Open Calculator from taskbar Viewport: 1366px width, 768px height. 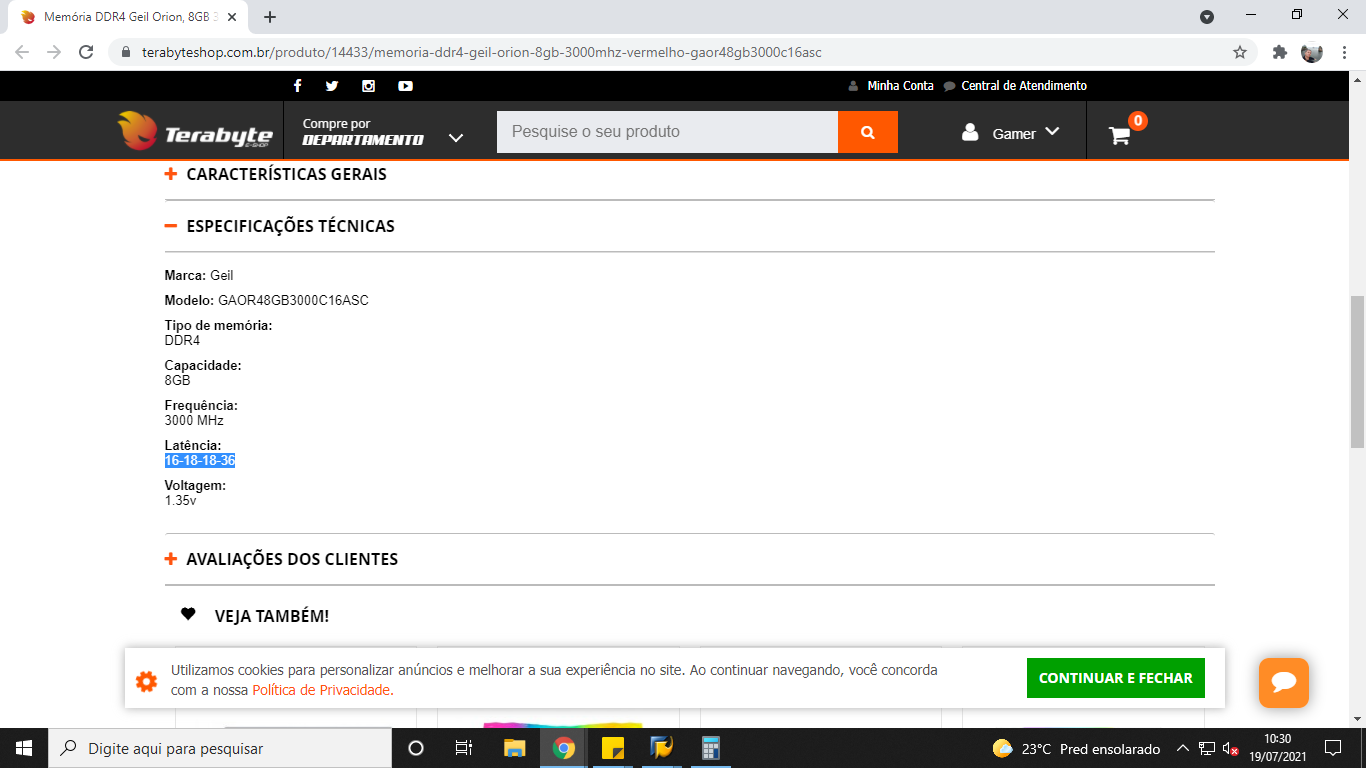[710, 748]
